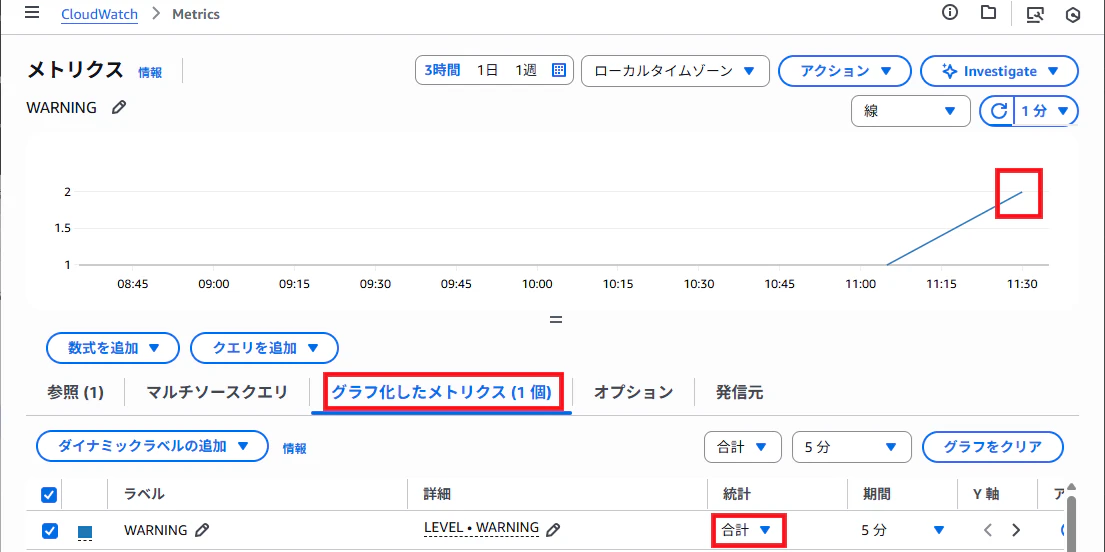Switch to the マルチソースクエリ tab
The width and height of the screenshot is (1105, 552).
pos(217,393)
